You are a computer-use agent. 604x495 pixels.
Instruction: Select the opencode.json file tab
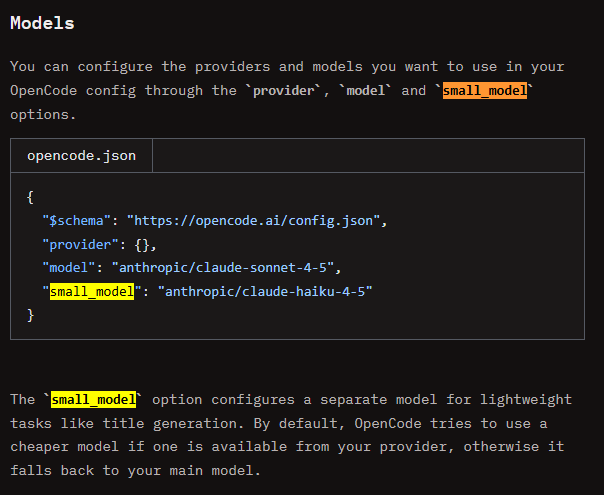[x=81, y=156]
